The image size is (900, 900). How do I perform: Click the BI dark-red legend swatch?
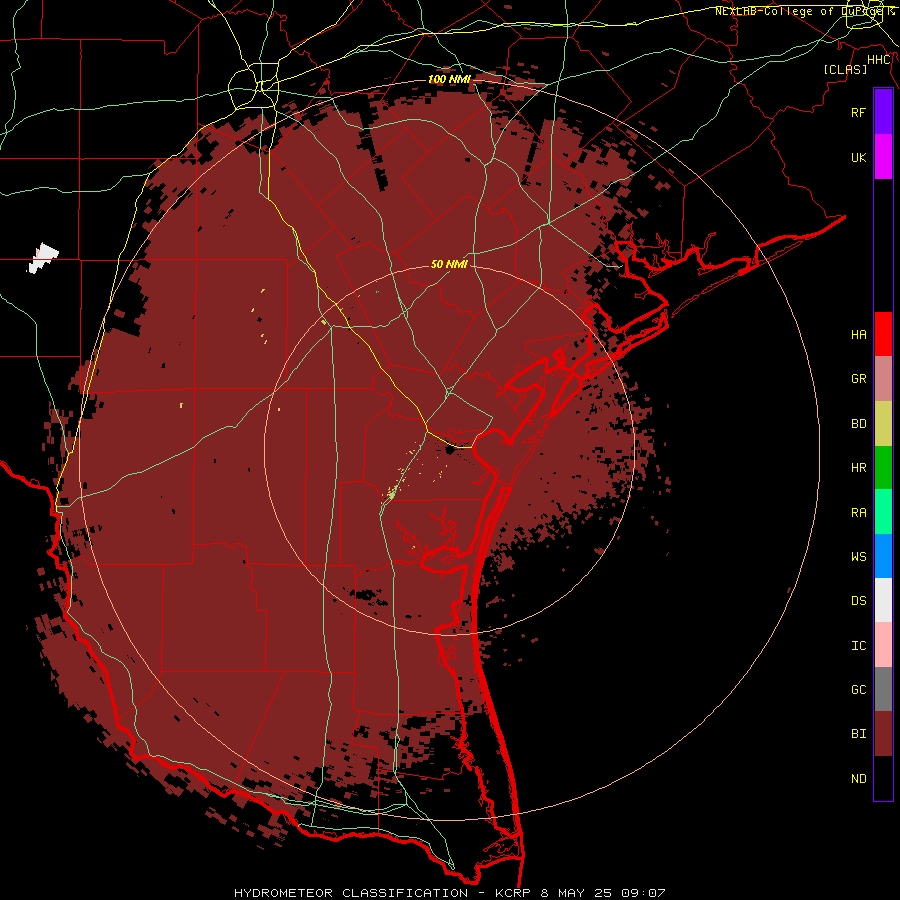(883, 734)
